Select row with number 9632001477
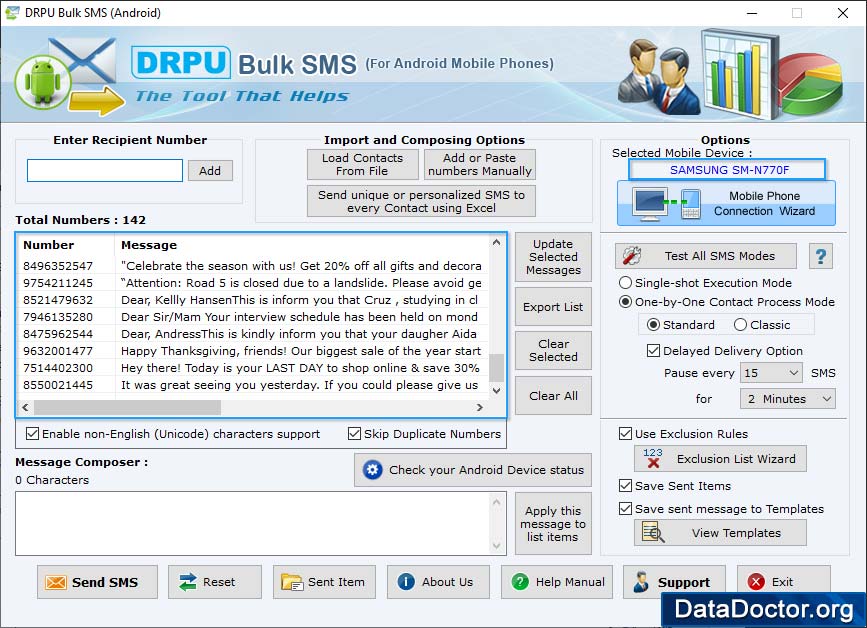 pos(254,351)
